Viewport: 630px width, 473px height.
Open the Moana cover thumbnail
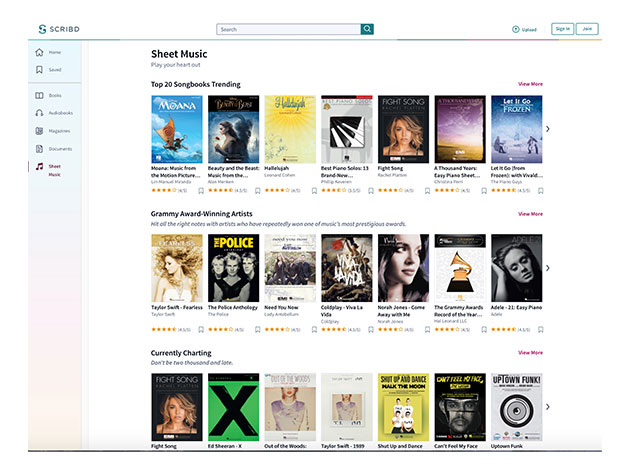[177, 129]
